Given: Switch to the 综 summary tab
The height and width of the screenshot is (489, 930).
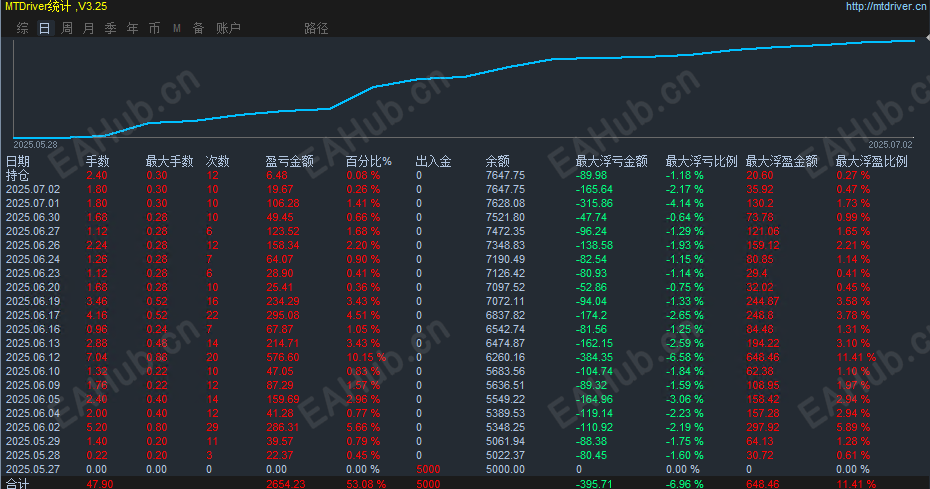Looking at the screenshot, I should click(23, 28).
